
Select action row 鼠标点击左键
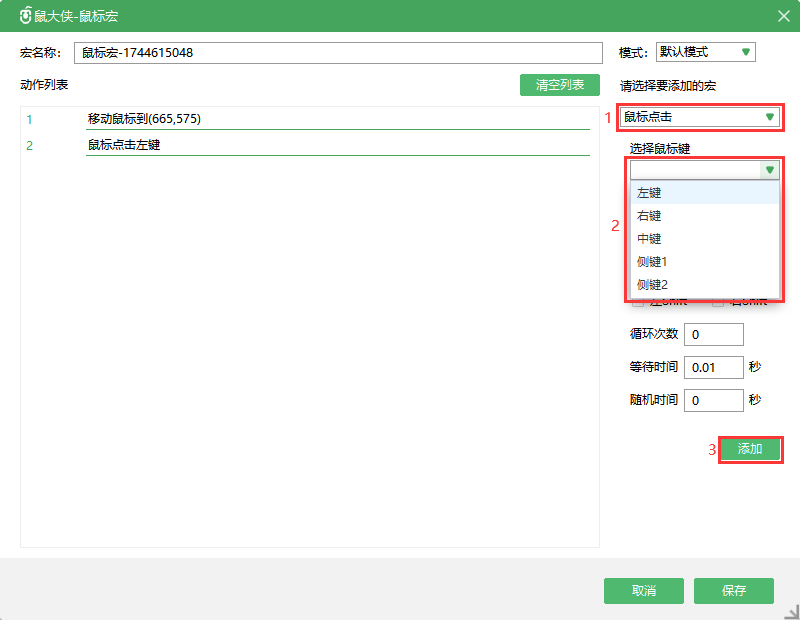[338, 146]
